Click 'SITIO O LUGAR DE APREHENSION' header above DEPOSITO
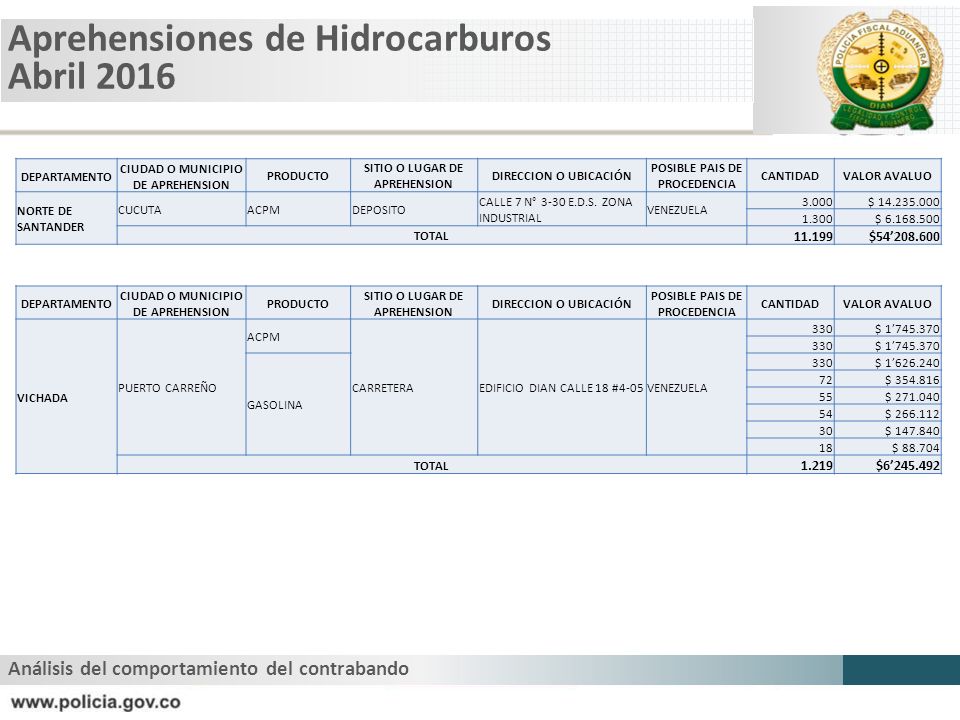This screenshot has width=960, height=720. point(413,176)
